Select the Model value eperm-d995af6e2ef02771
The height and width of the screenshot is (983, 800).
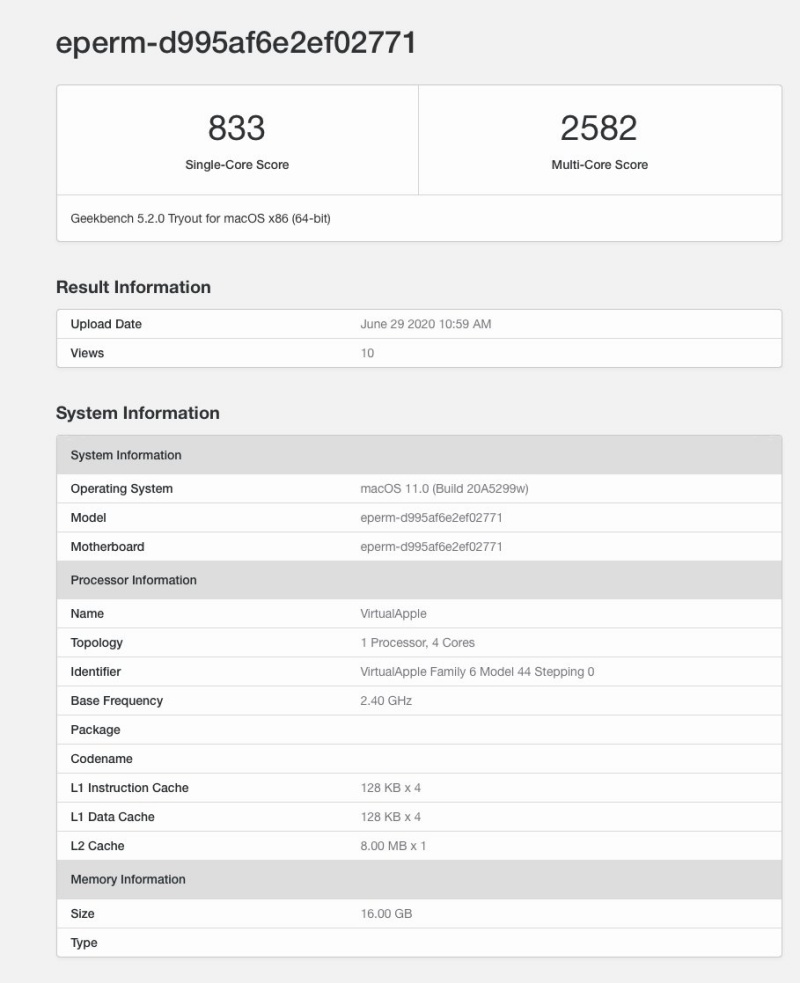pyautogui.click(x=431, y=518)
